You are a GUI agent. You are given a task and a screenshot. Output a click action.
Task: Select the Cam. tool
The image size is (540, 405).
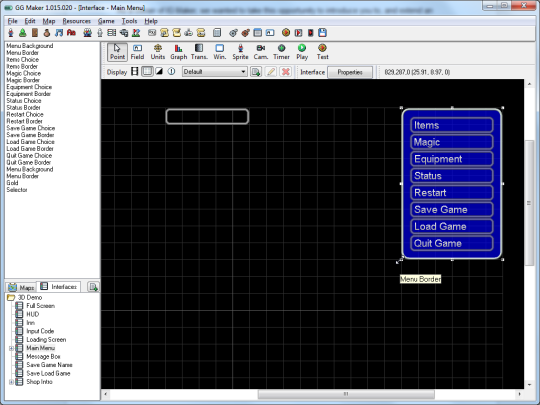pos(261,52)
